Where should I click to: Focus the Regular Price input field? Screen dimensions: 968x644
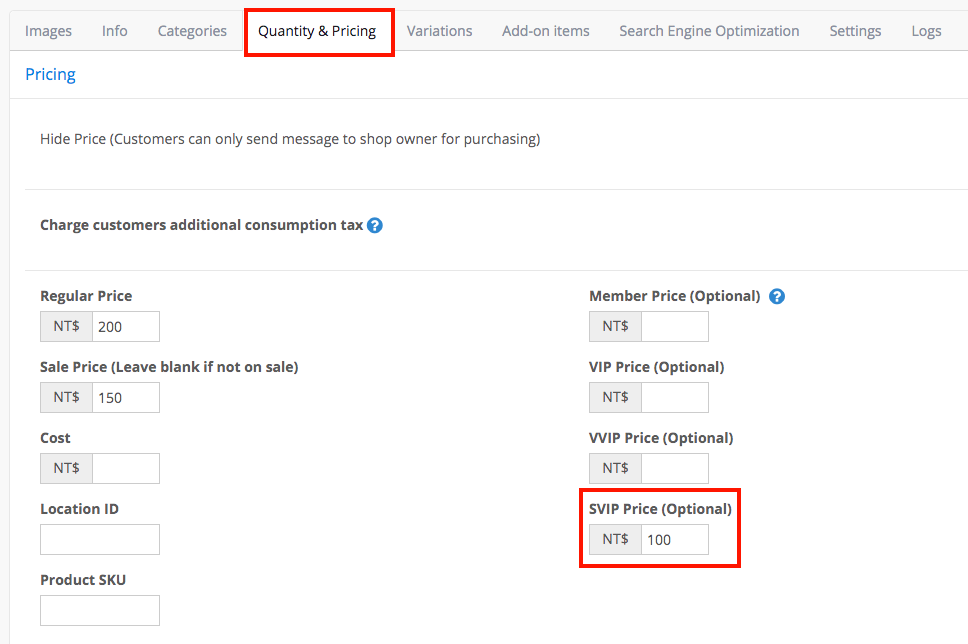[x=126, y=327]
